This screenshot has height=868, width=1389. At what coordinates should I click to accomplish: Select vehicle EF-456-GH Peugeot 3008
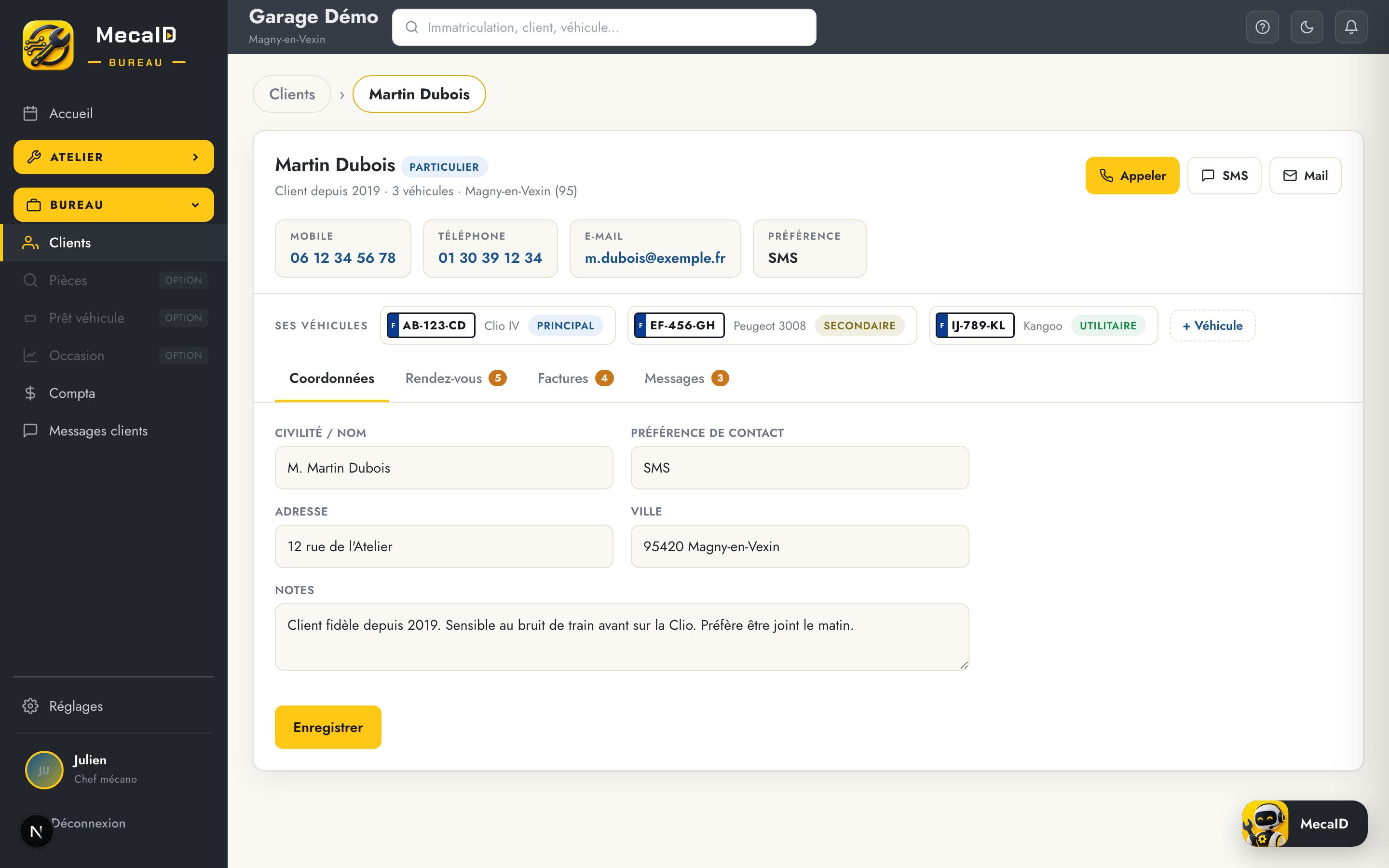(771, 325)
